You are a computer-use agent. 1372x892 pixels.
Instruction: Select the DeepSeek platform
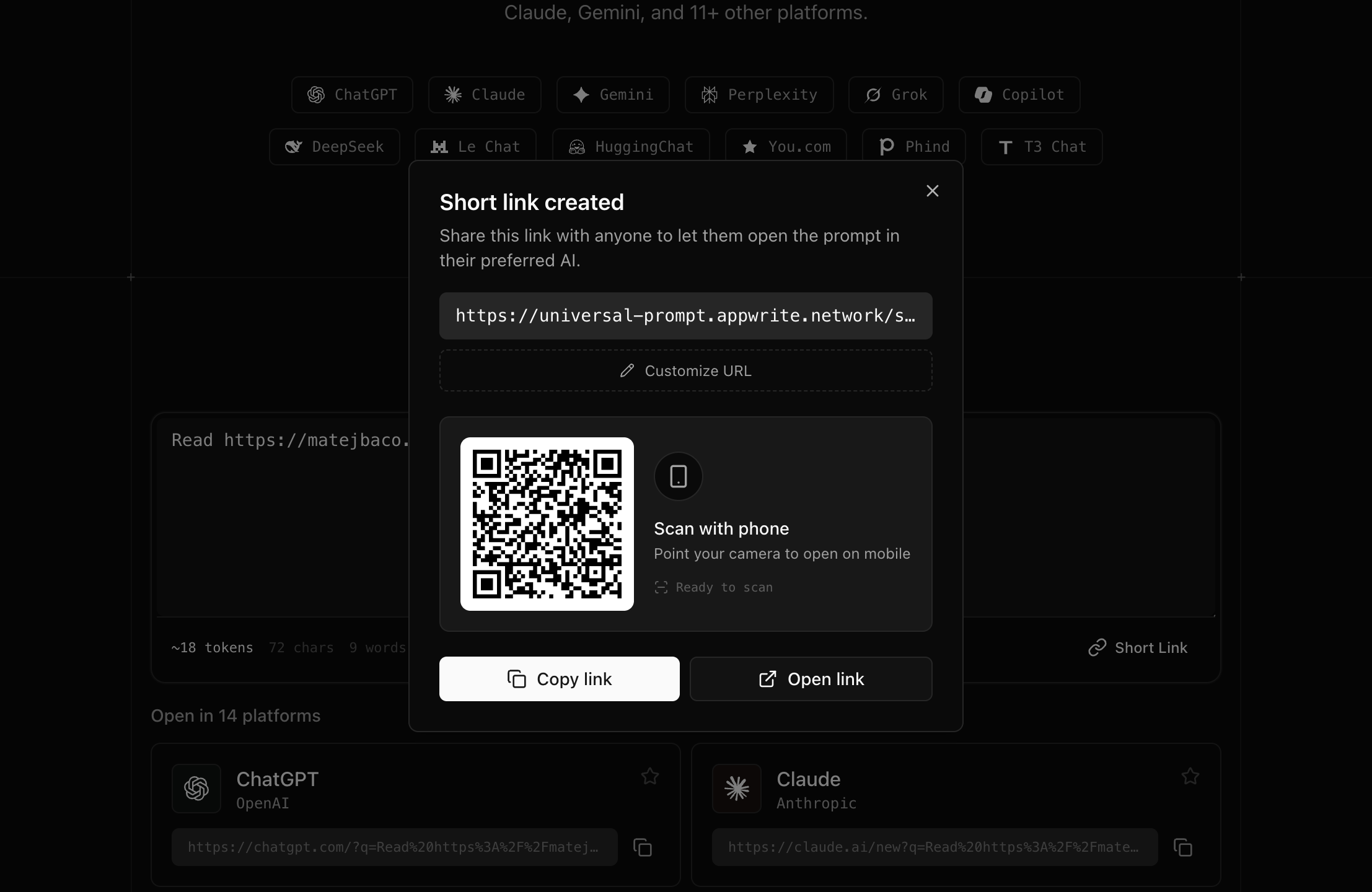click(334, 146)
